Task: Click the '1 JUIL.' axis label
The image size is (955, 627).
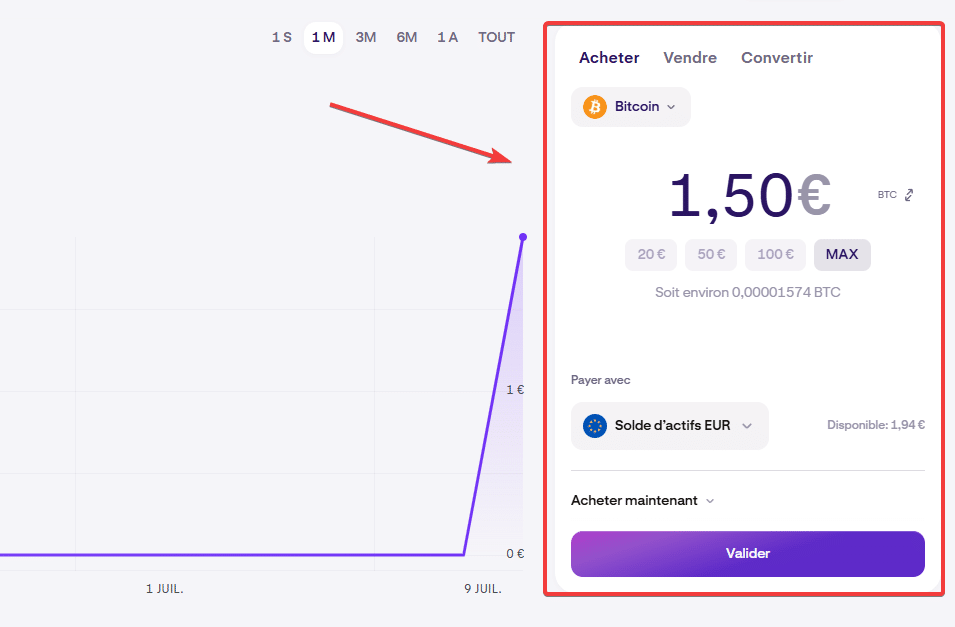Action: click(x=164, y=589)
